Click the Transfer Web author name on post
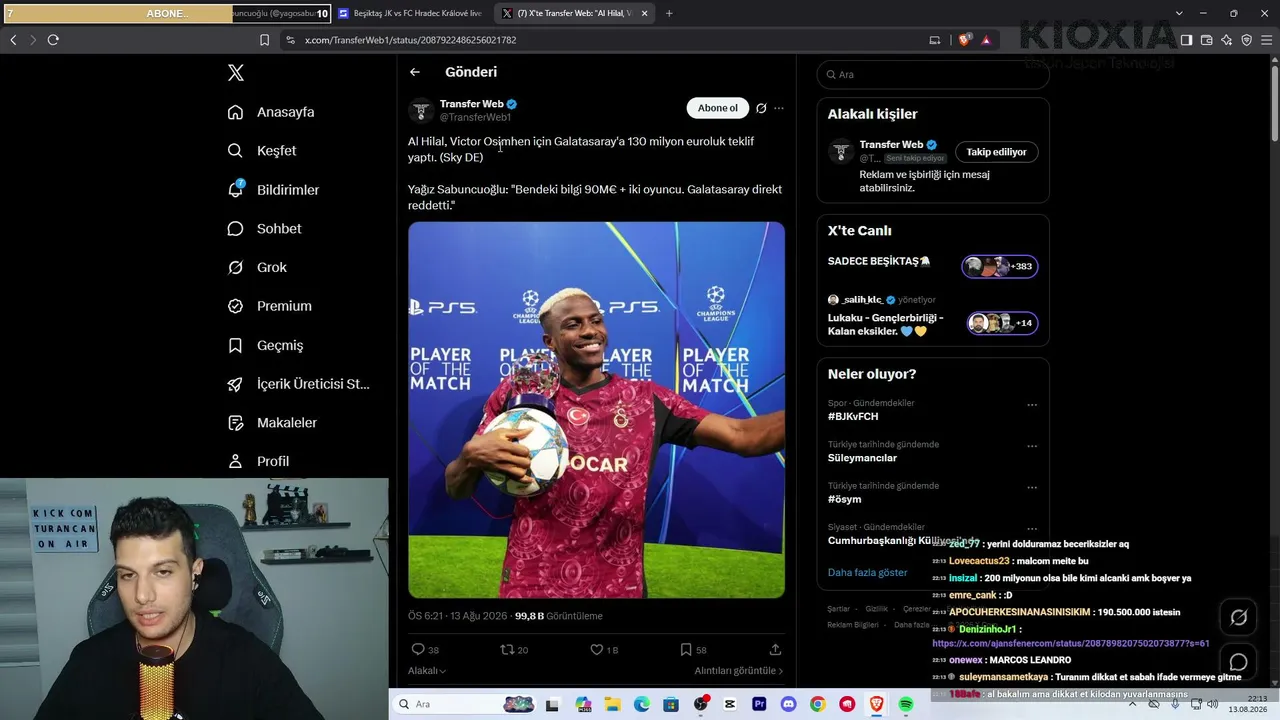1280x720 pixels. (x=472, y=104)
